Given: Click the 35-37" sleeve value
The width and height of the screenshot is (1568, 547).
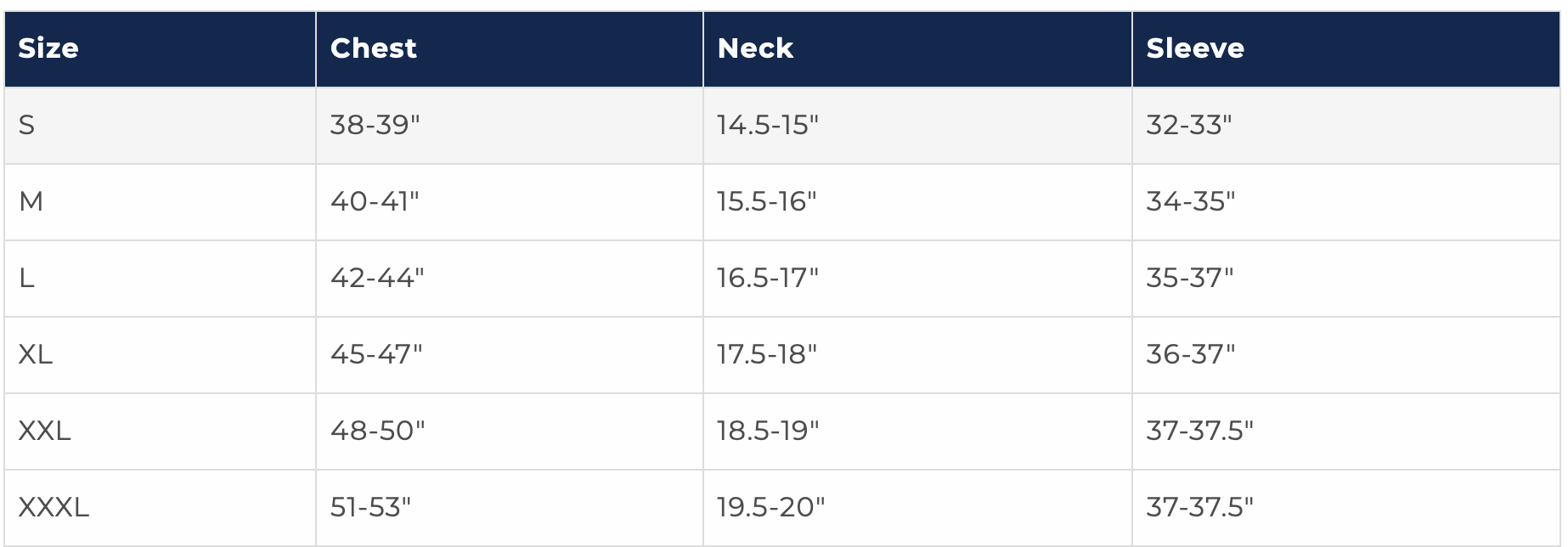Looking at the screenshot, I should tap(1189, 278).
